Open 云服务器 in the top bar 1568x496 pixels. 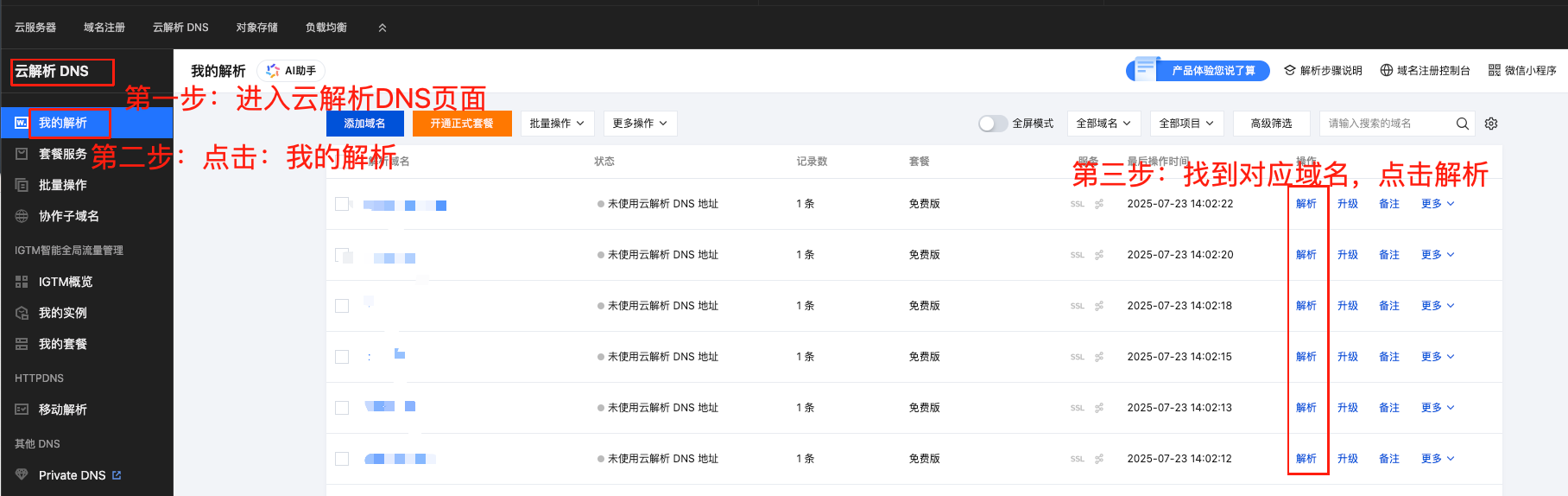[35, 28]
